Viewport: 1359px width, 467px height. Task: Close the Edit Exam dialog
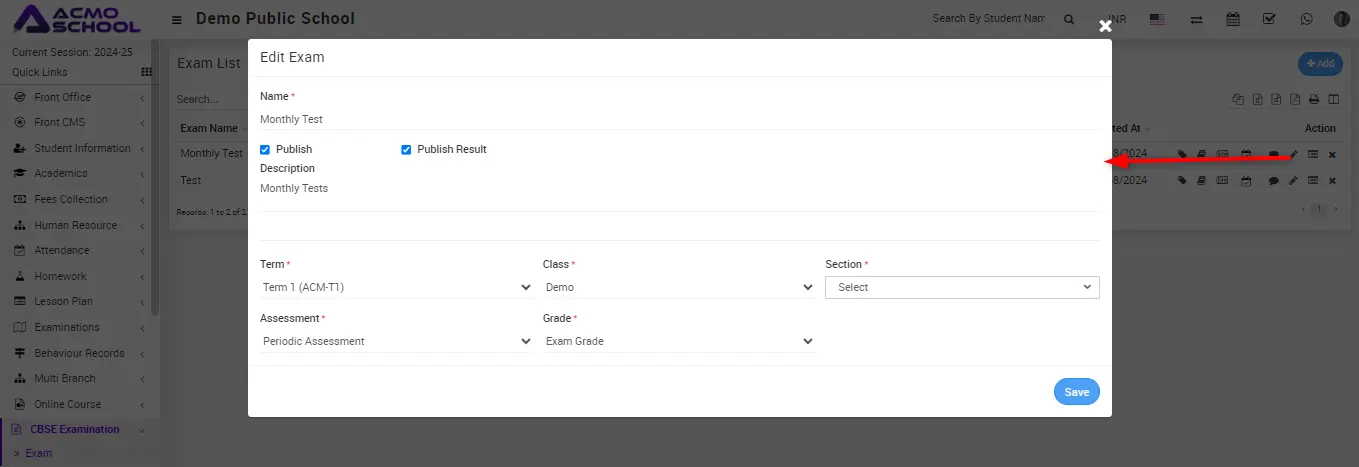(1105, 26)
